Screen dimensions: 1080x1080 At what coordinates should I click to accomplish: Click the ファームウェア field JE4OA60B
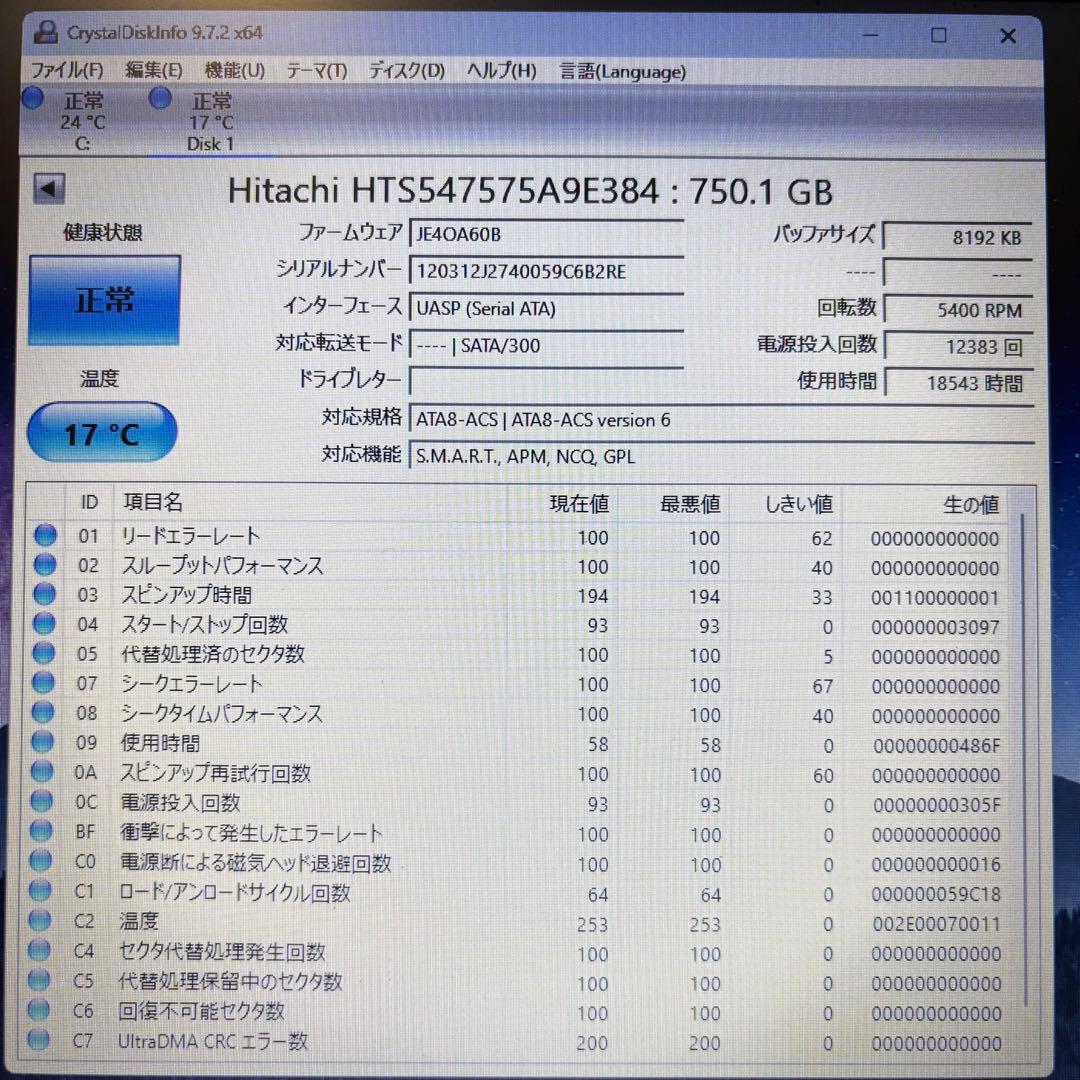(546, 233)
